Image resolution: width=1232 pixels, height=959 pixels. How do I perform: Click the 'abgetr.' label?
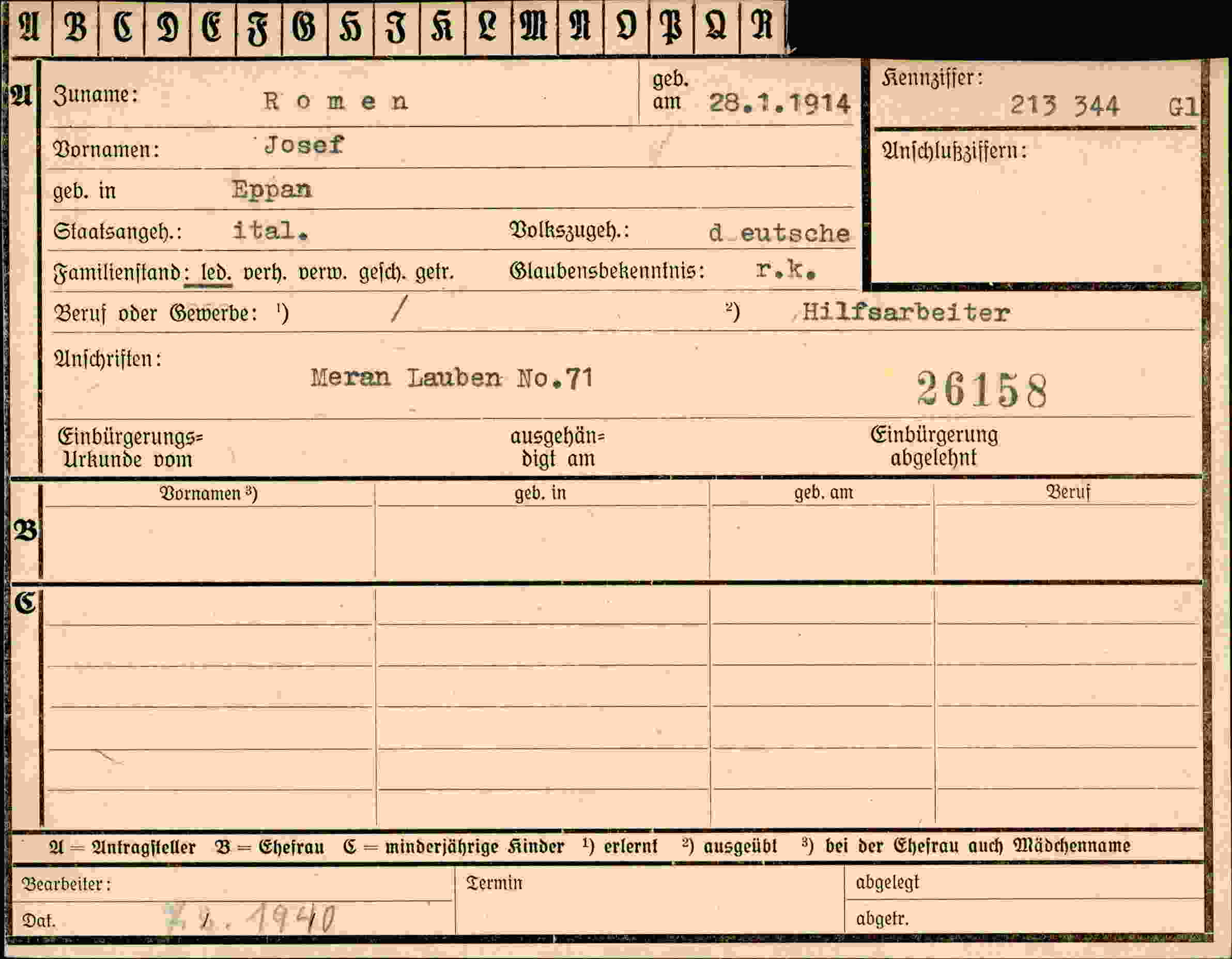[882, 919]
